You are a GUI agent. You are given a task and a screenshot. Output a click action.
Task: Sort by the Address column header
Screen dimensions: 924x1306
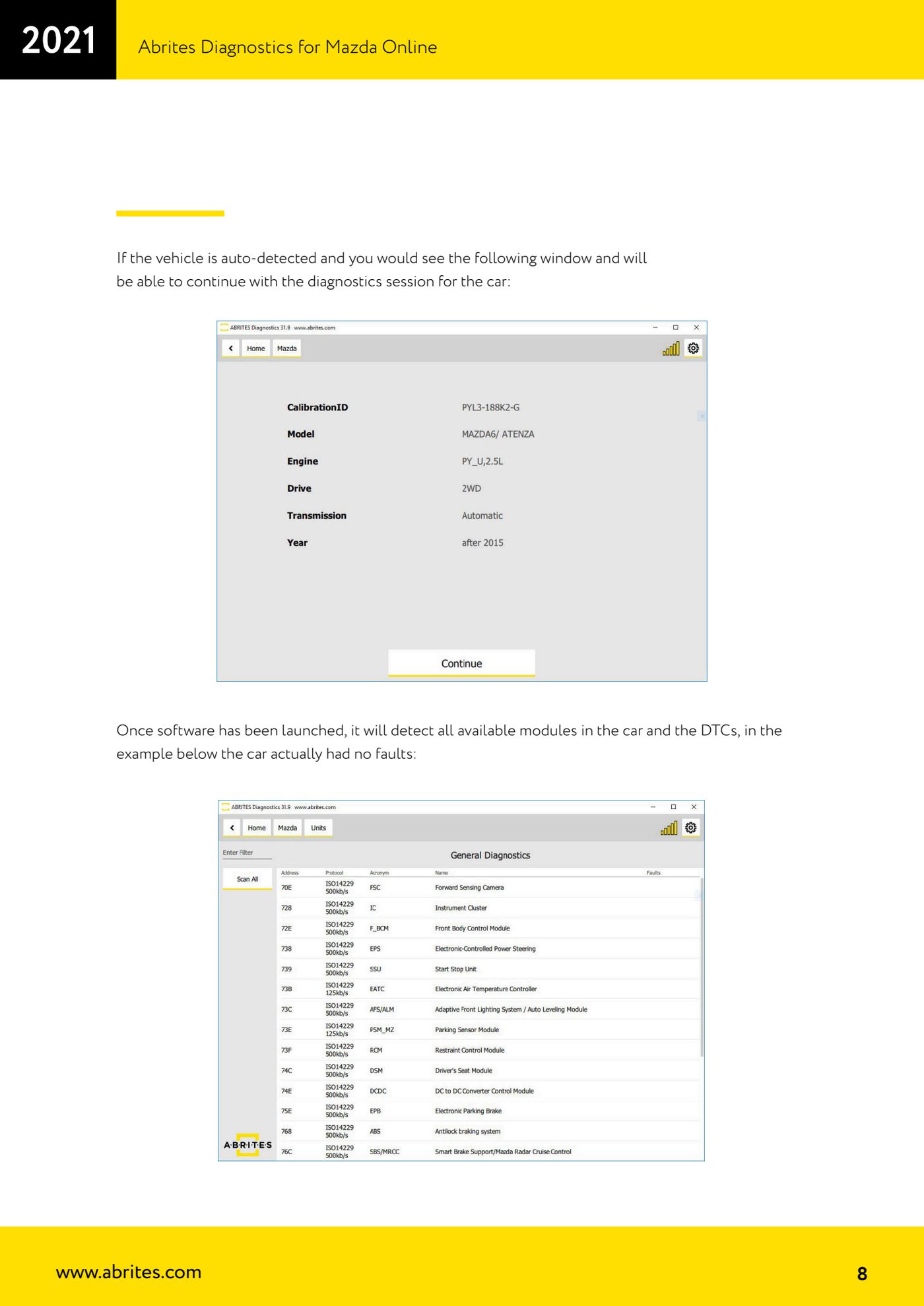290,872
